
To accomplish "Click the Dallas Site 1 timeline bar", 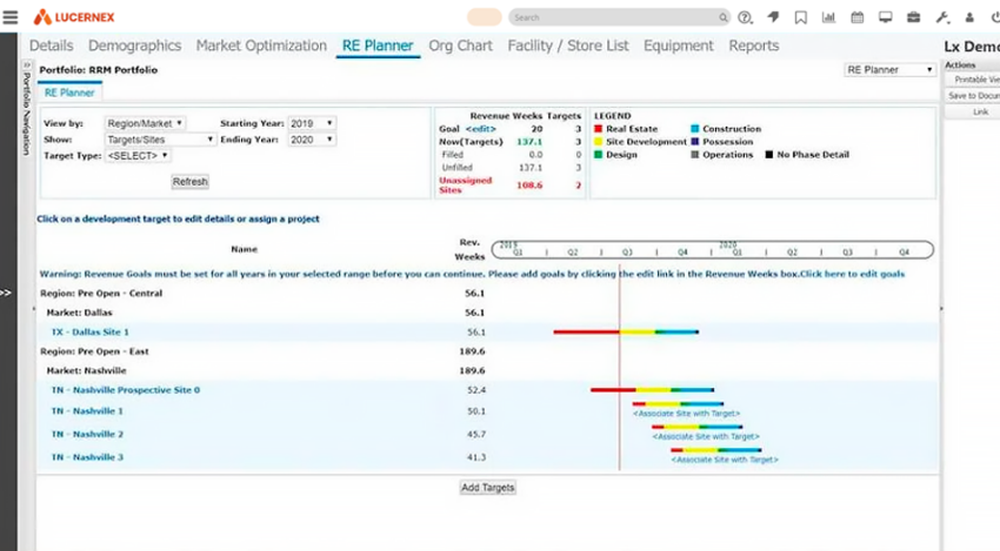I will tap(626, 332).
